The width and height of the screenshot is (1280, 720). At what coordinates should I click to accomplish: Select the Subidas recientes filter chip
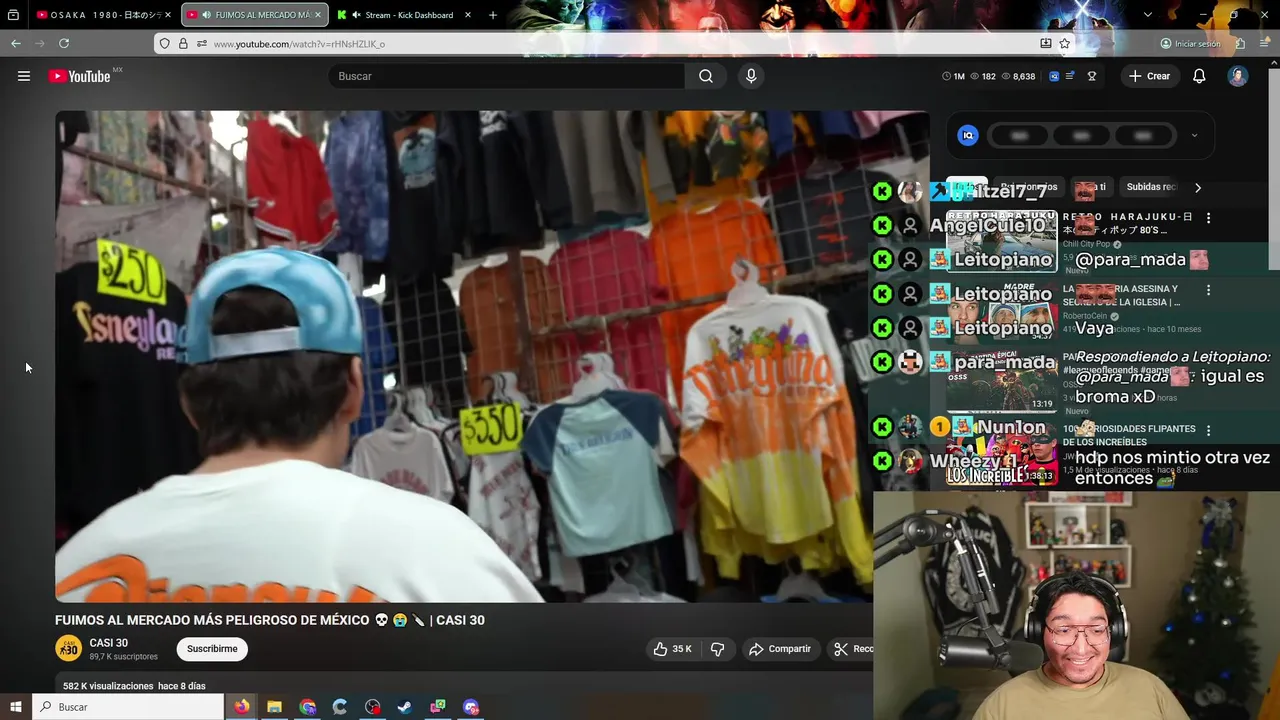click(1151, 187)
